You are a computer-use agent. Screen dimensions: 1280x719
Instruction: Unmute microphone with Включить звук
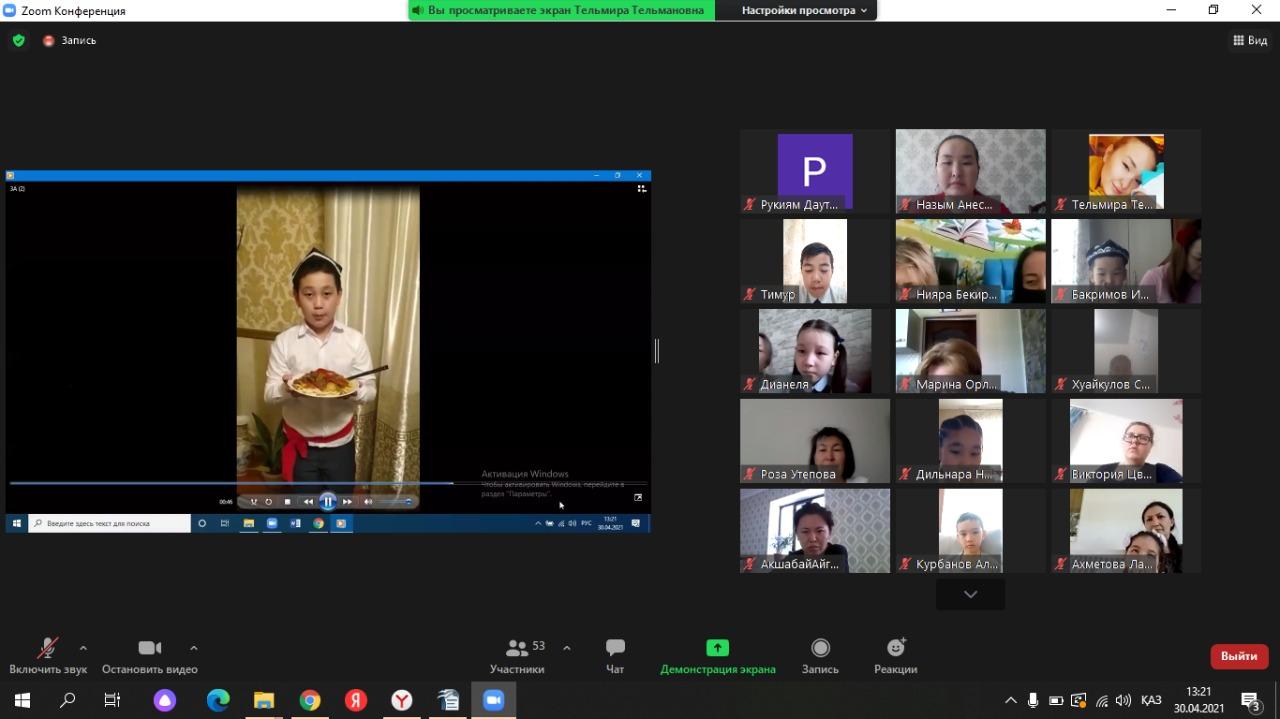47,655
